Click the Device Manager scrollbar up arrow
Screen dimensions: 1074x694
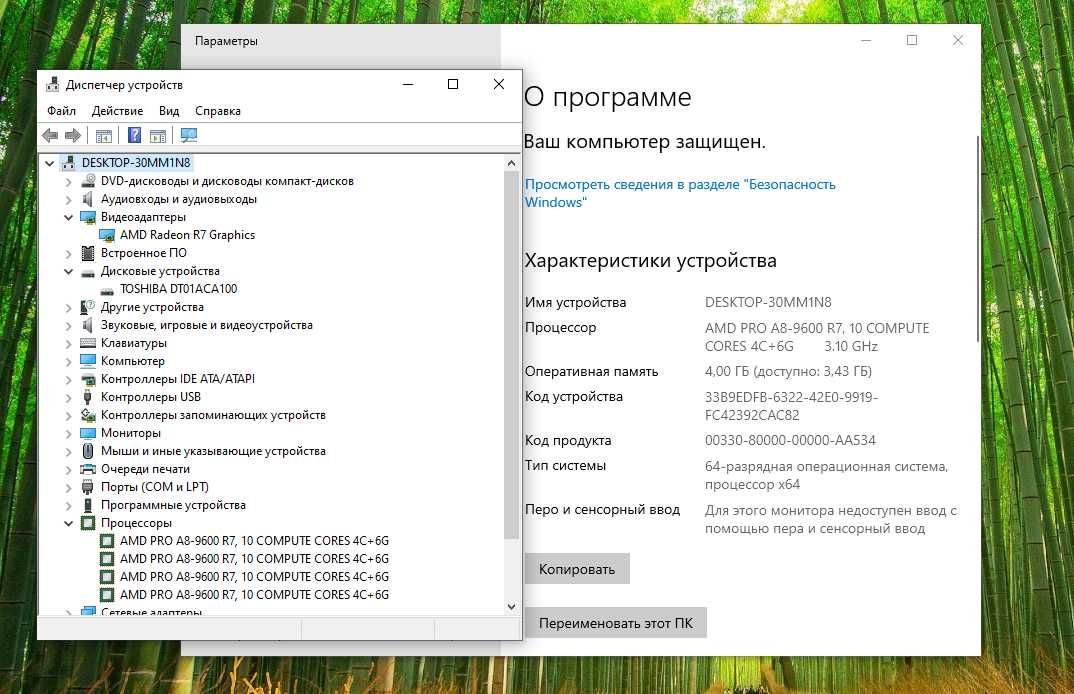511,163
